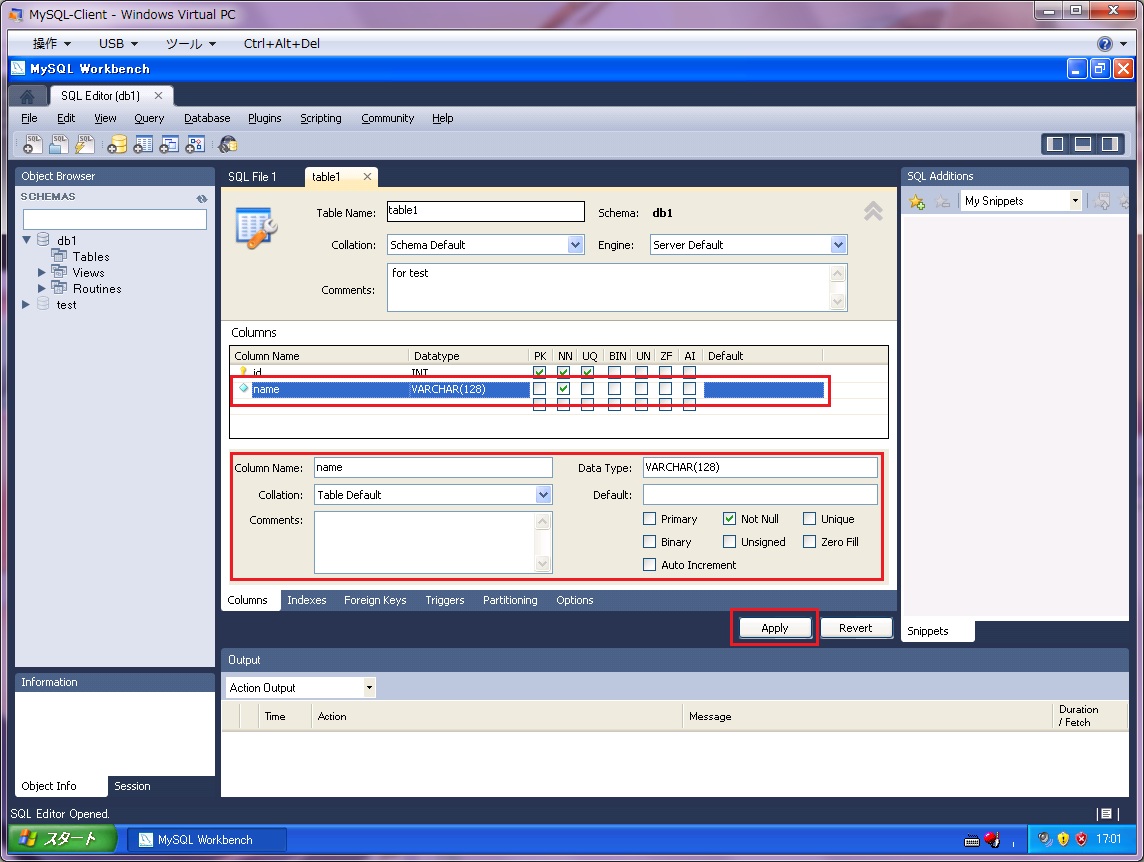Viewport: 1144px width, 862px height.
Task: Open a SQL script file from toolbar
Action: coord(58,145)
